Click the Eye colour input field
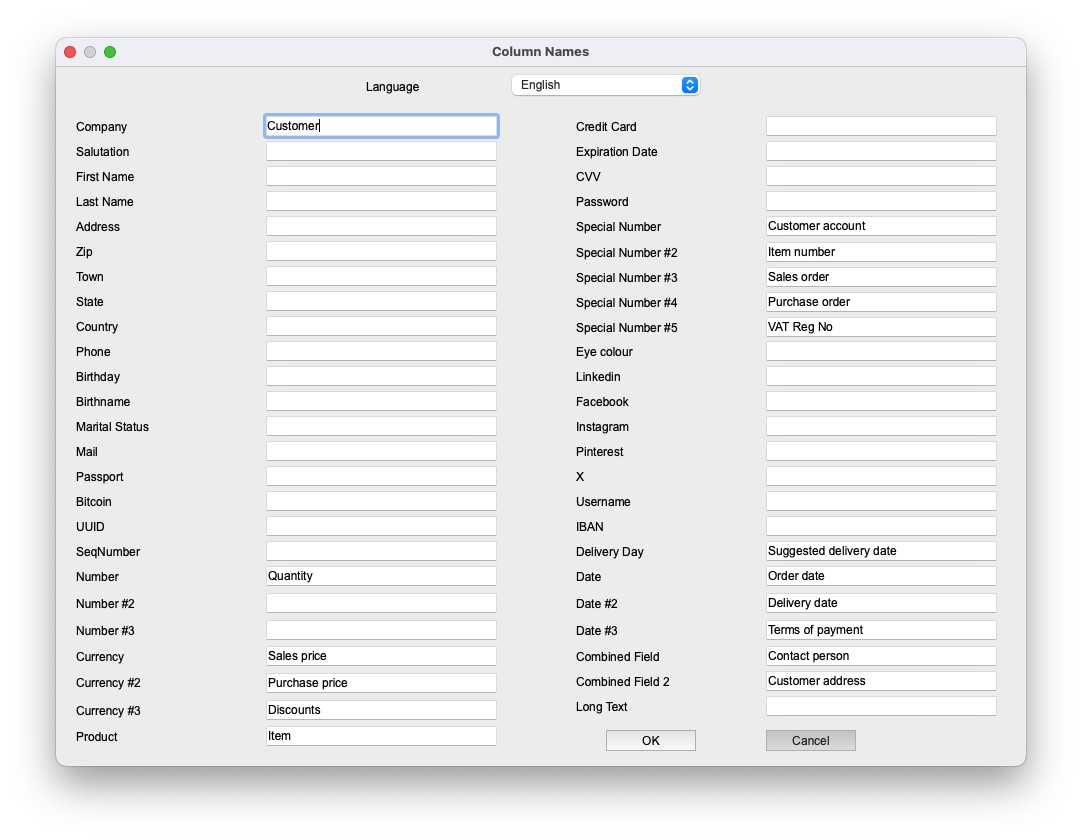The image size is (1082, 840). [x=881, y=351]
